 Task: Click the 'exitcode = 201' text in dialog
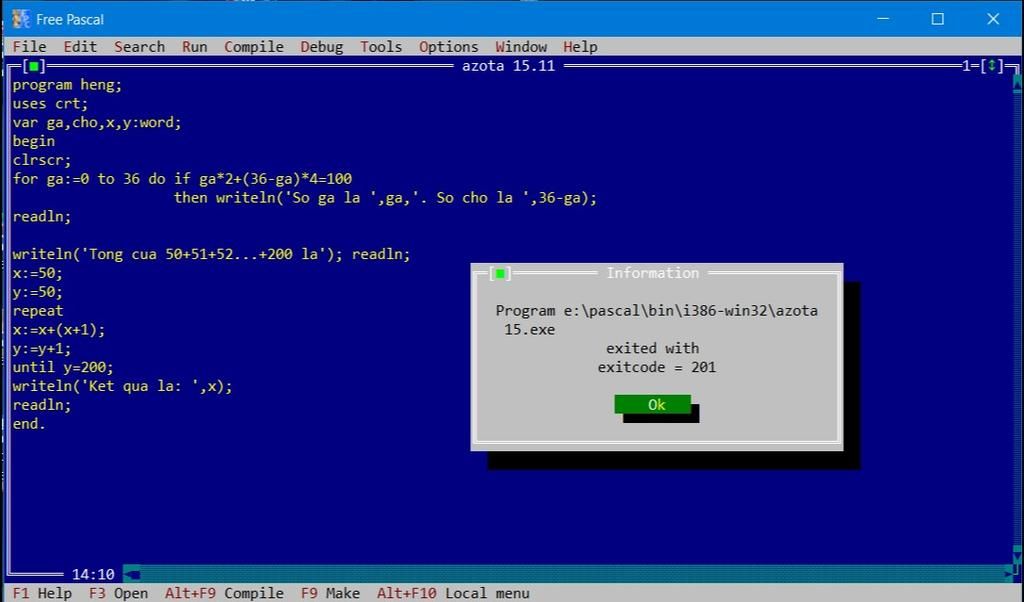click(657, 368)
